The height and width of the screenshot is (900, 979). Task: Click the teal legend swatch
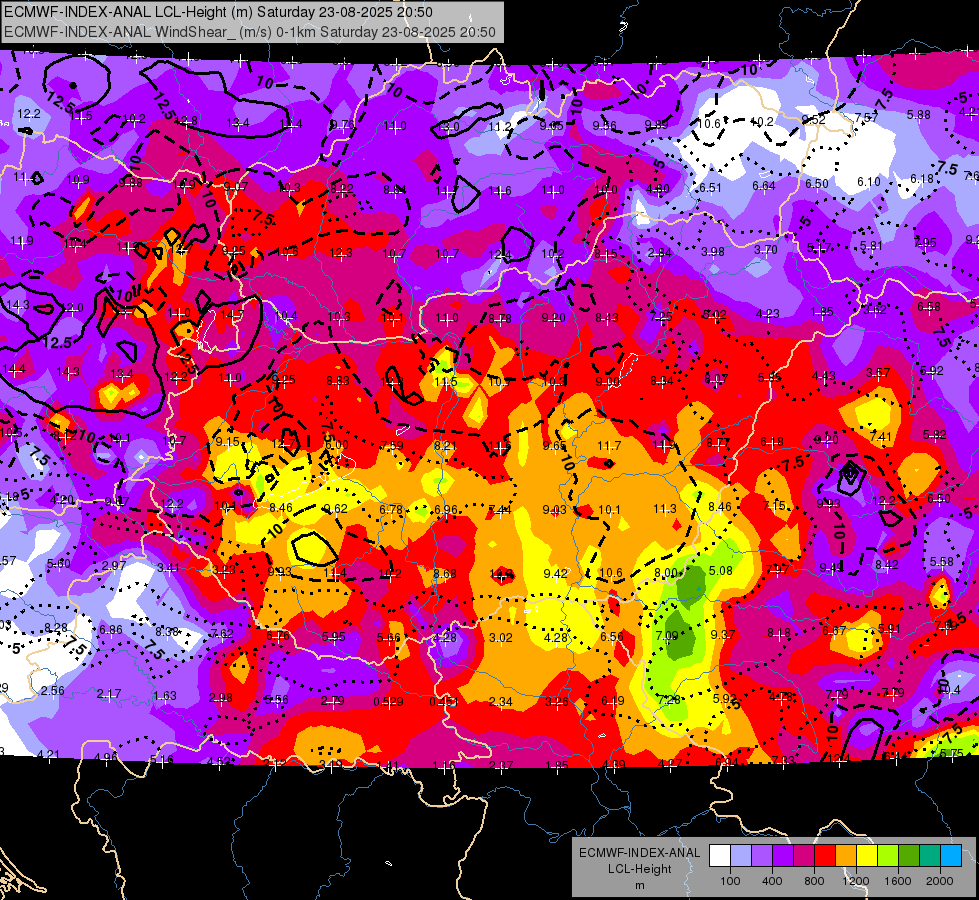[930, 856]
